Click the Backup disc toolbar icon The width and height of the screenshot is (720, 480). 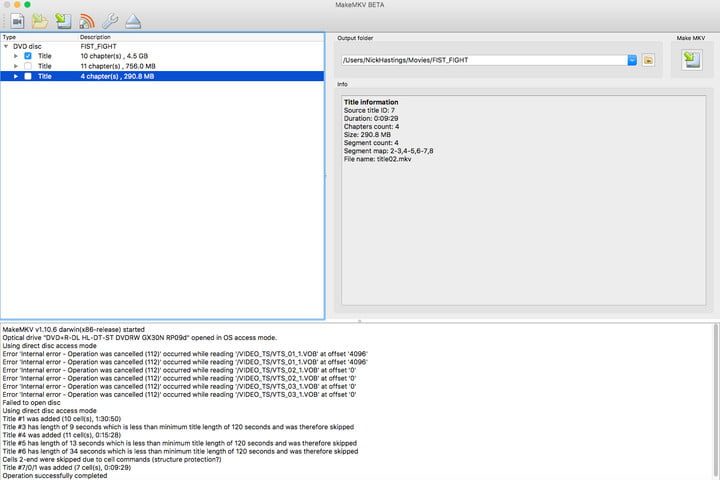[x=63, y=20]
